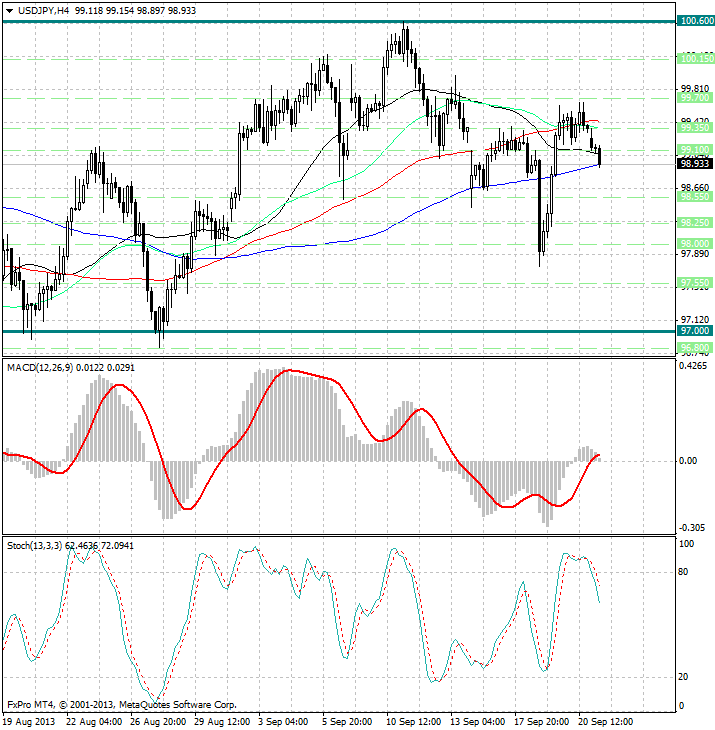Click the 99.700 green level label
This screenshot has height=730, width=715.
(695, 98)
